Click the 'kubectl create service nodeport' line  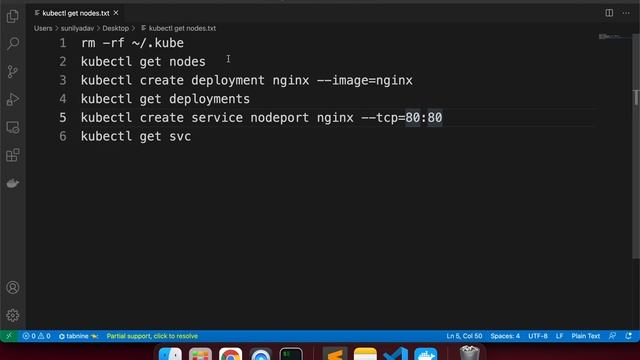(261, 118)
